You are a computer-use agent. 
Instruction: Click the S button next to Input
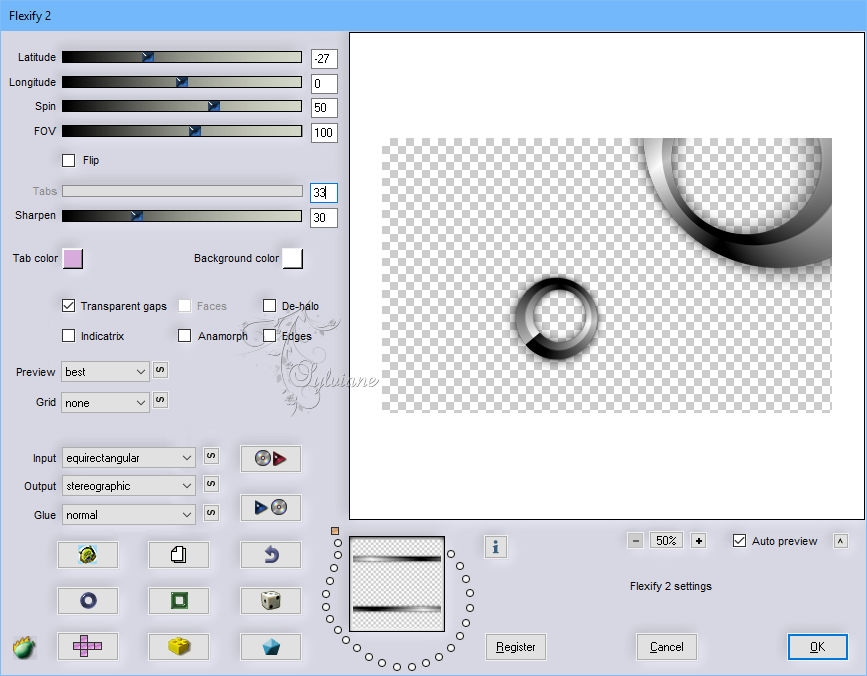(211, 455)
